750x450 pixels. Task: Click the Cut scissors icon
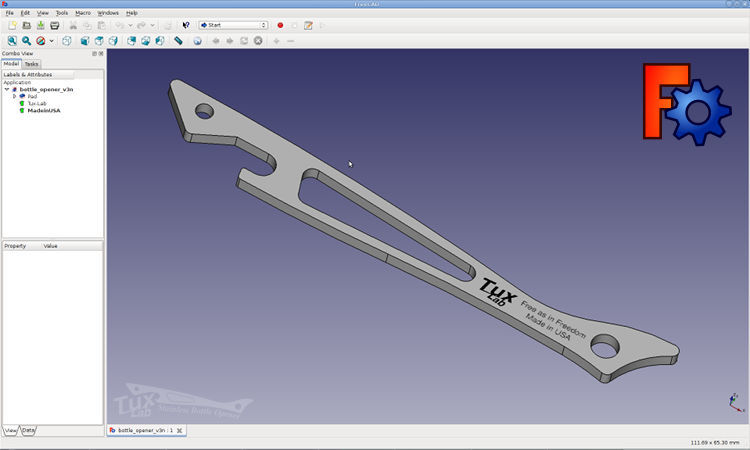tap(73, 25)
